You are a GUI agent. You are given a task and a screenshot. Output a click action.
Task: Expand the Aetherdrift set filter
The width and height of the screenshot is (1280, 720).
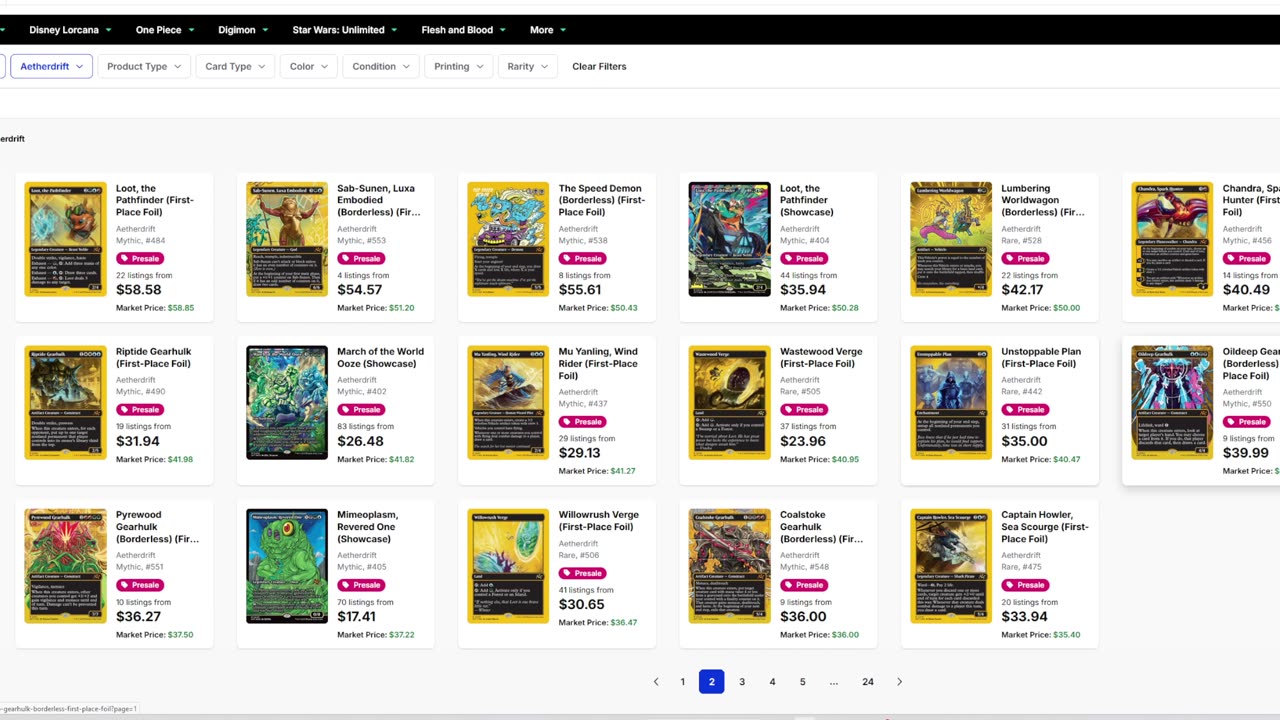pyautogui.click(x=52, y=66)
